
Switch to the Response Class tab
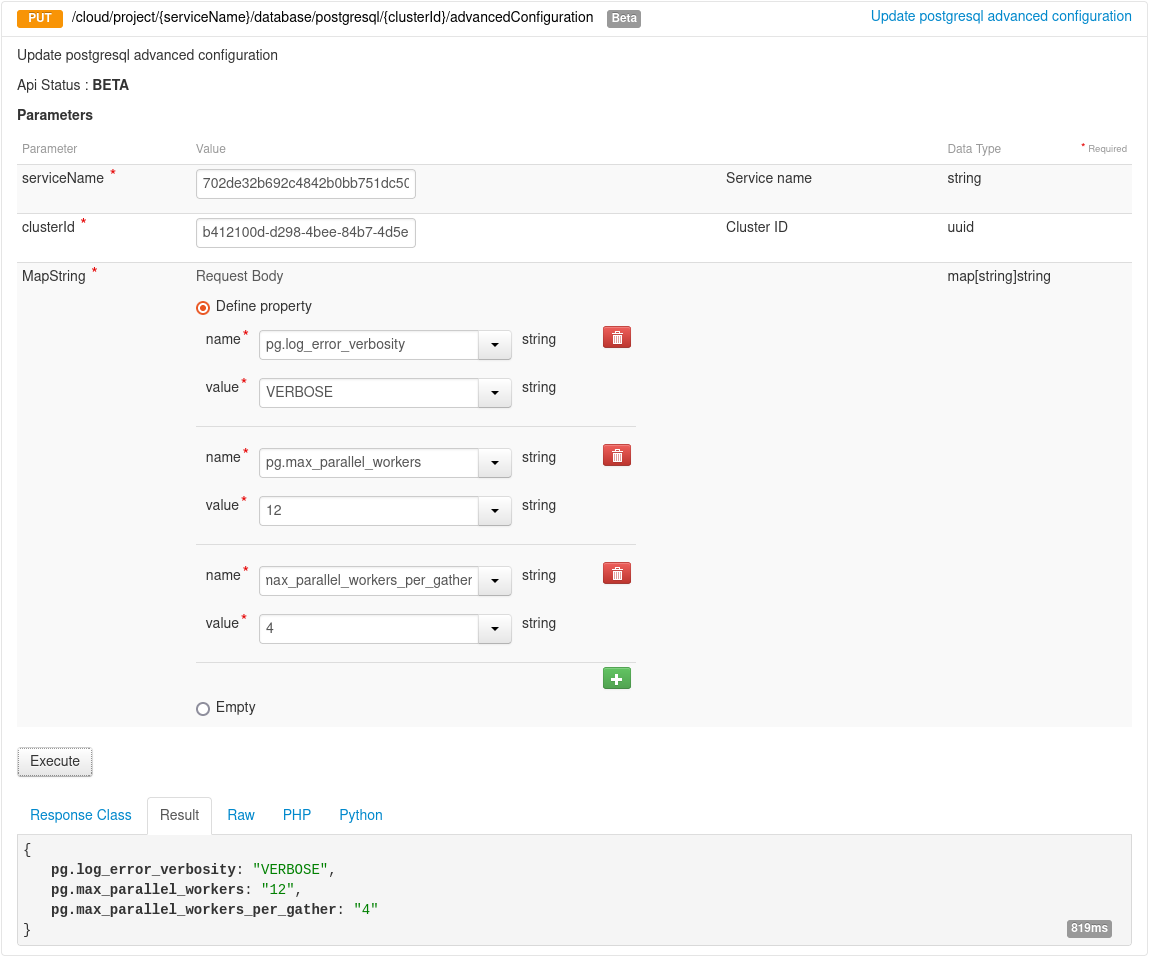(80, 815)
